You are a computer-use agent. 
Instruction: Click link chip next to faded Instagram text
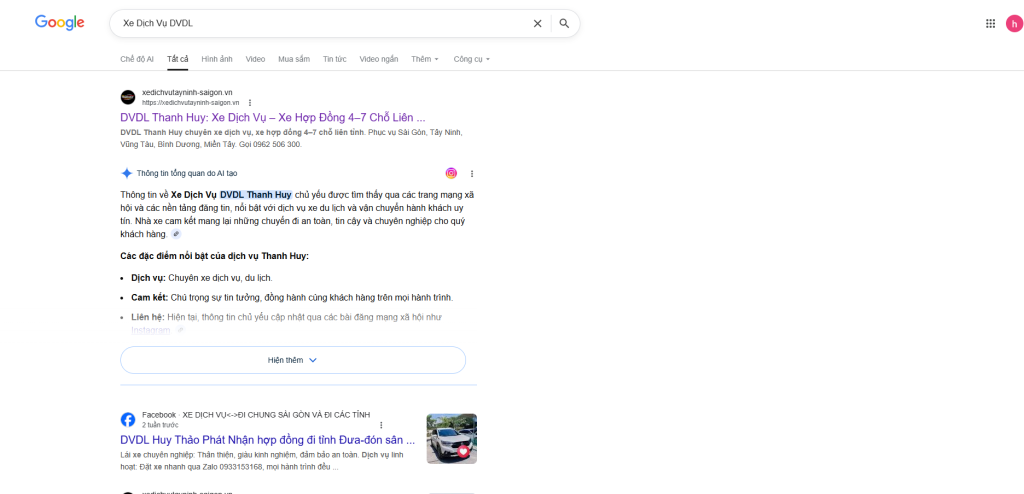180,330
